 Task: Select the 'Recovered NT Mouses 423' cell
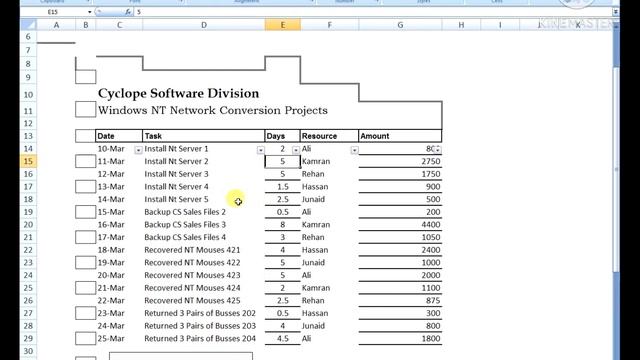[x=204, y=275]
